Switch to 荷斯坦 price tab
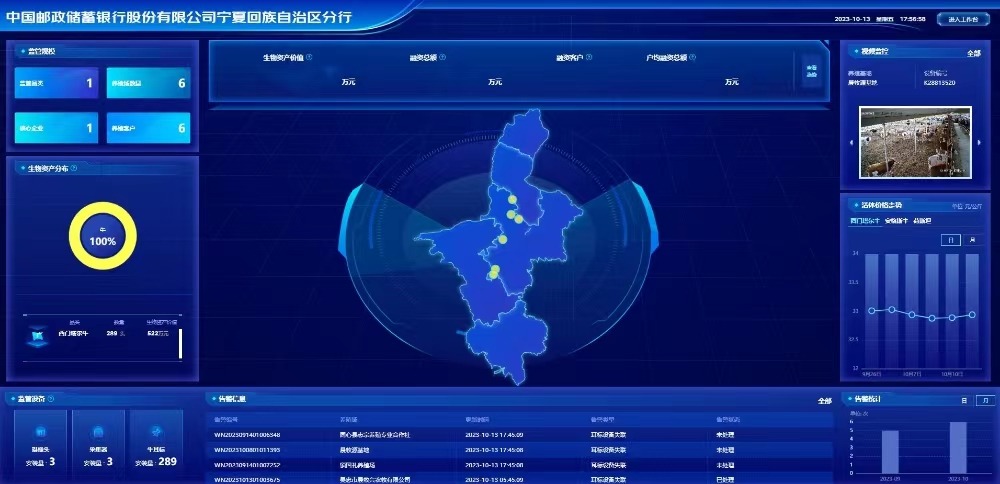This screenshot has width=1000, height=484. [x=922, y=221]
